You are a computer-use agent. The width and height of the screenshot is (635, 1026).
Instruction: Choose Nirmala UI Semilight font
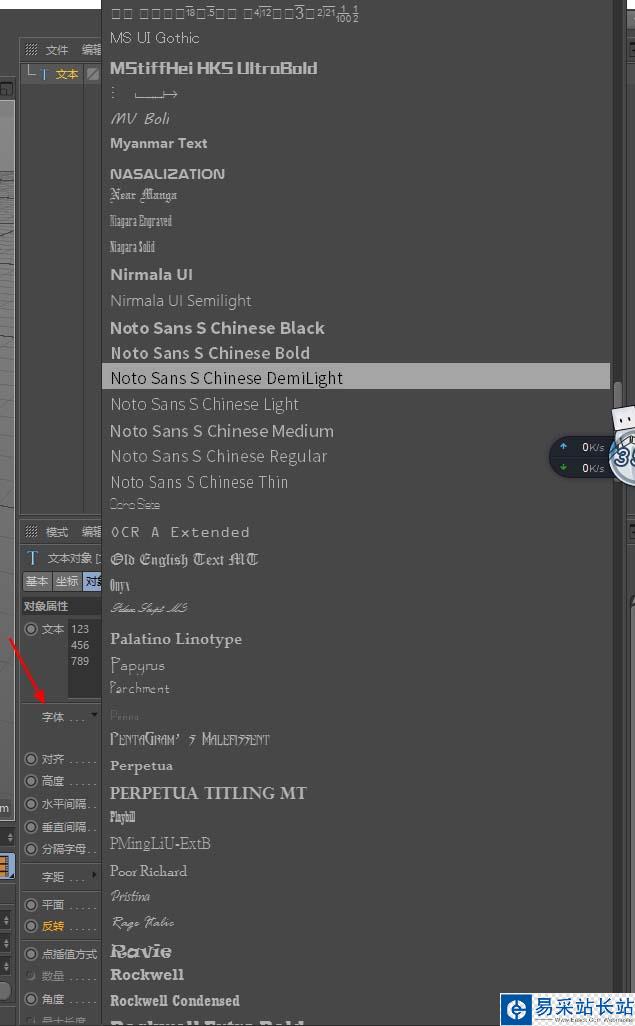pyautogui.click(x=181, y=300)
